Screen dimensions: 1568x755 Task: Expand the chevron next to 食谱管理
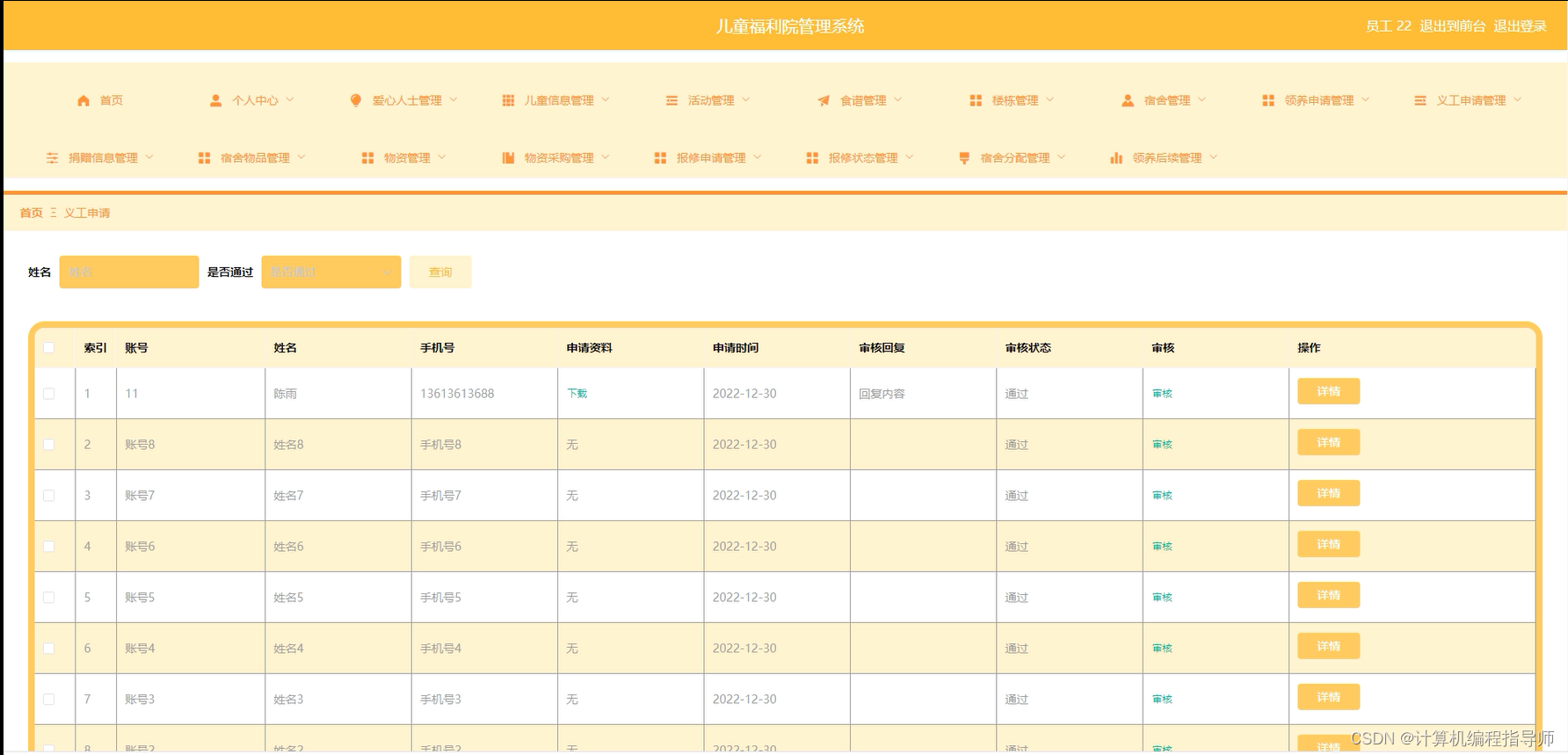898,100
